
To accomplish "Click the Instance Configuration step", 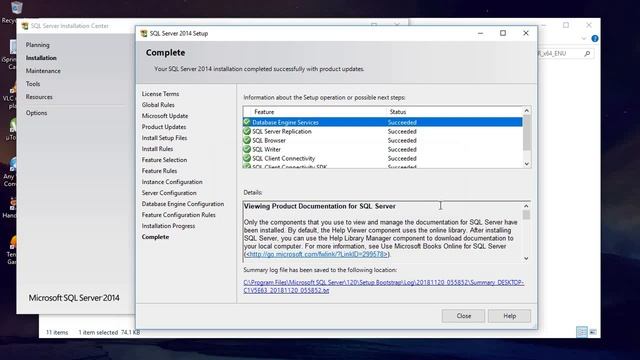I will click(172, 182).
